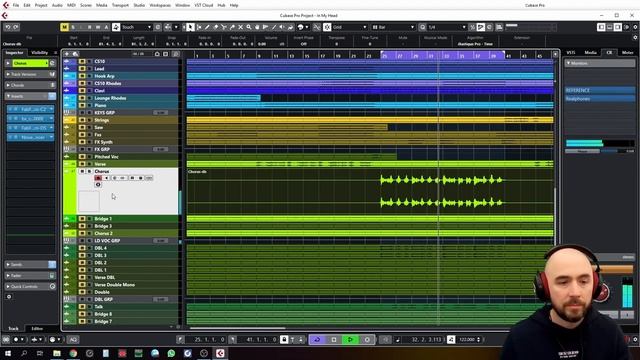Click the Add Track plus icon

click(67, 54)
